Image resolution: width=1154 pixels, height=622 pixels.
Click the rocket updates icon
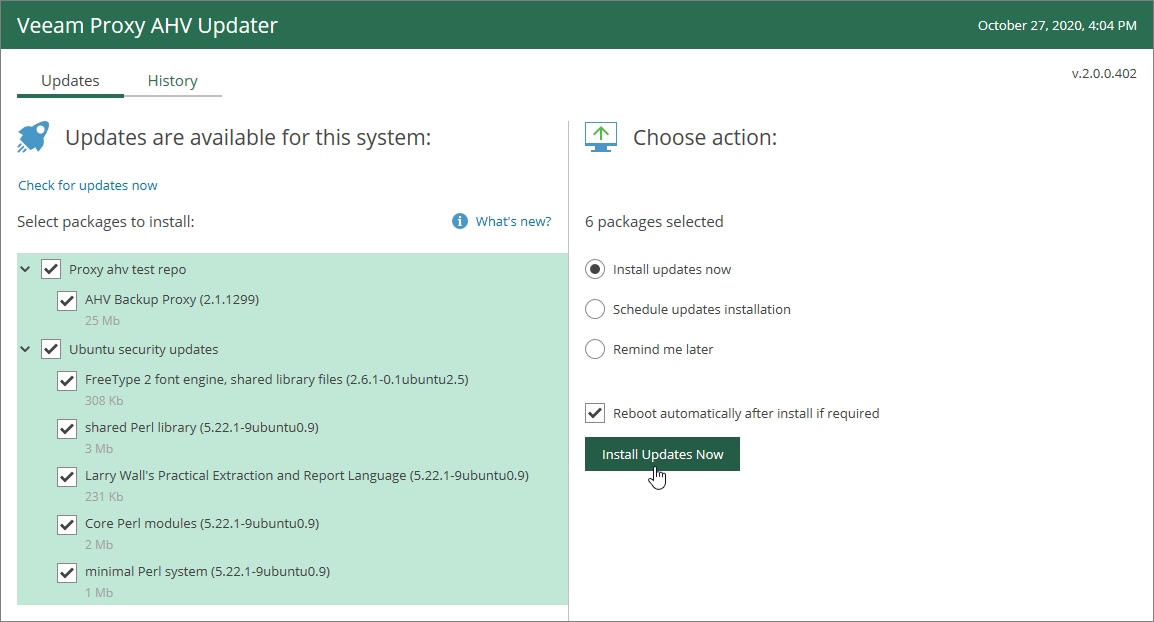pos(33,137)
